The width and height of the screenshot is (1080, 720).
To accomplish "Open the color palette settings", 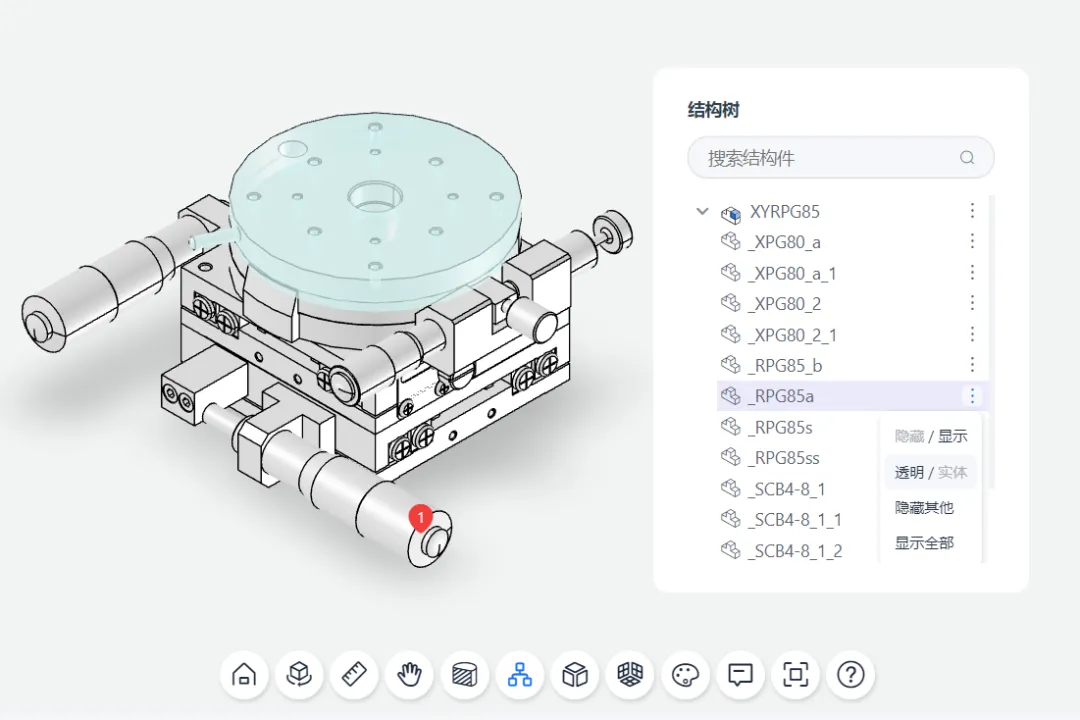I will (685, 675).
